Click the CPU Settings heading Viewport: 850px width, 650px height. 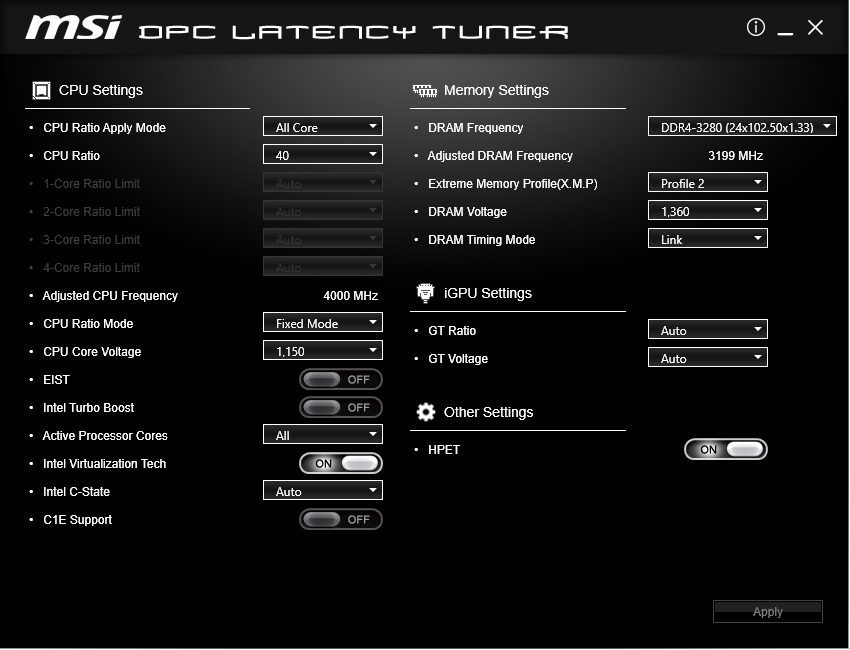point(101,90)
